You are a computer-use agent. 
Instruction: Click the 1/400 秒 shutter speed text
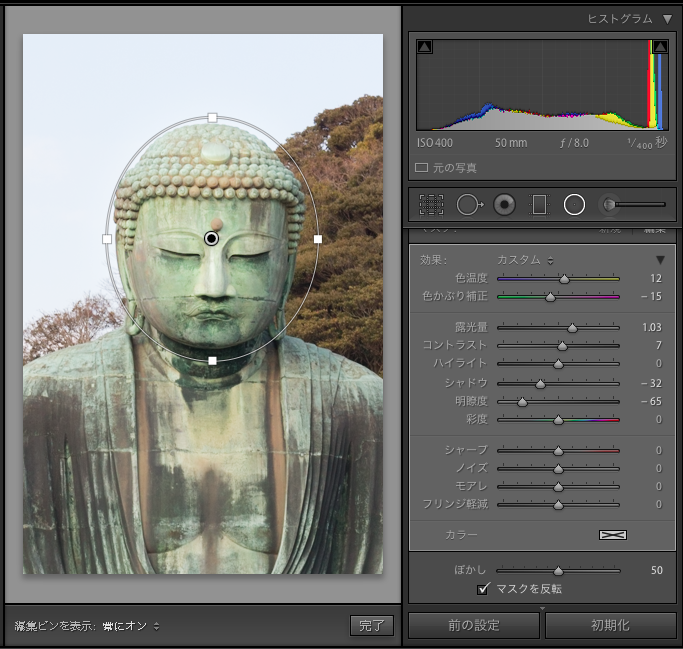click(x=647, y=143)
